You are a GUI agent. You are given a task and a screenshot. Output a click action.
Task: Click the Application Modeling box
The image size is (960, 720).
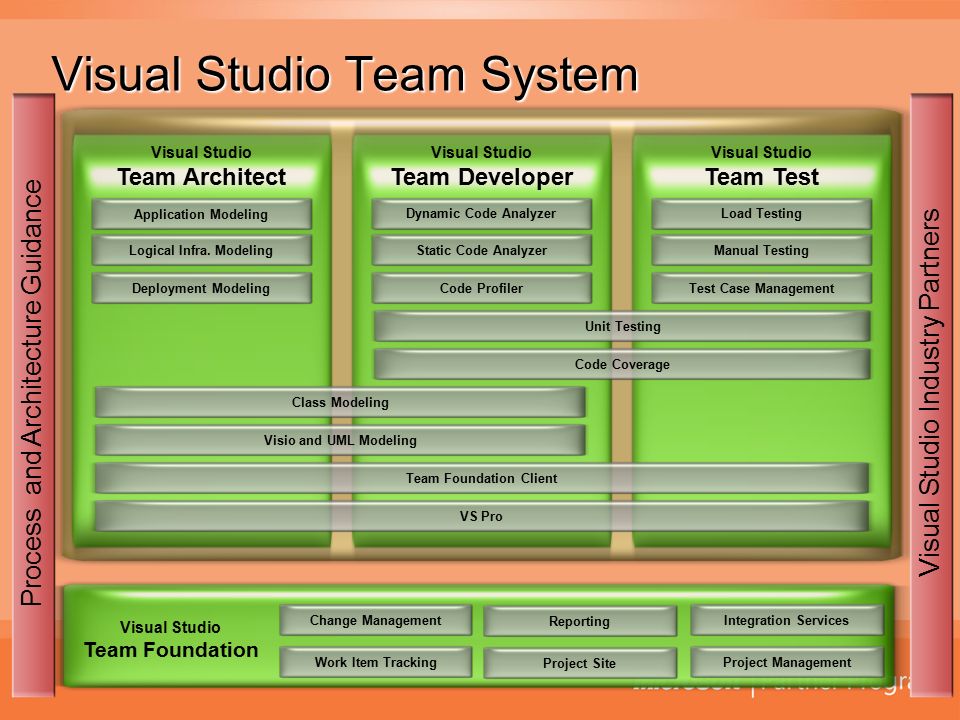point(201,214)
